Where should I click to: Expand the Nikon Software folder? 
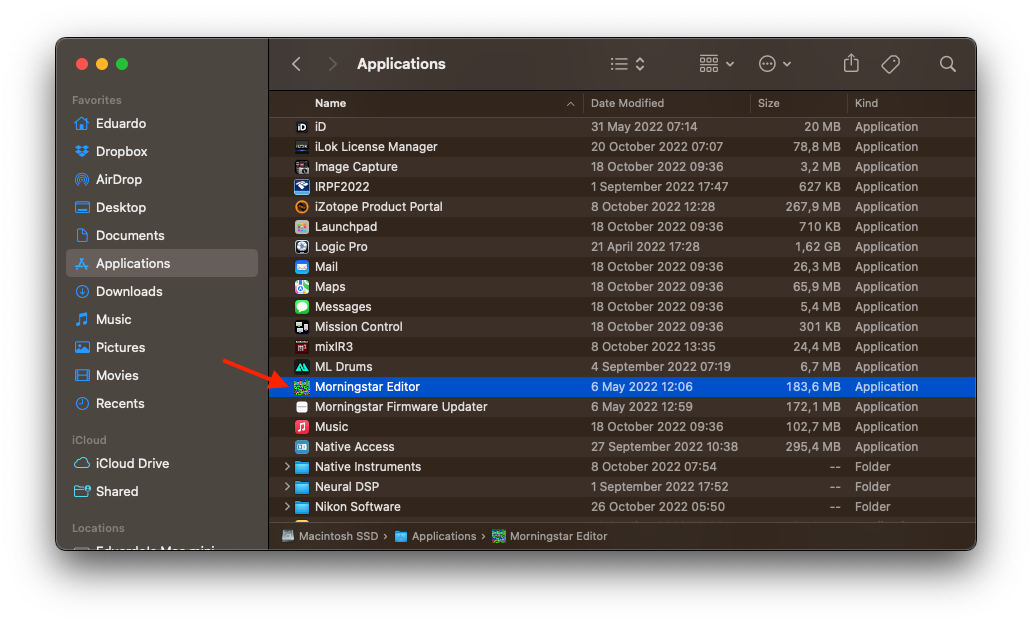(x=287, y=507)
